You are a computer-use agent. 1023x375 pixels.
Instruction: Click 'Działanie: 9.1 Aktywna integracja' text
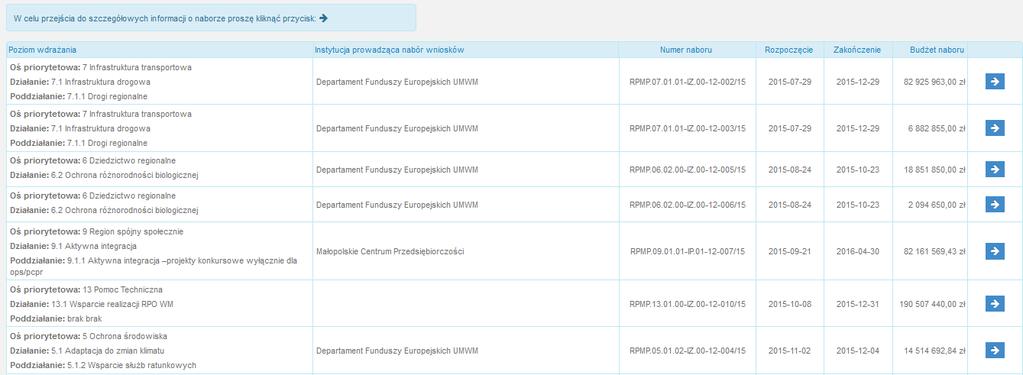(x=73, y=246)
